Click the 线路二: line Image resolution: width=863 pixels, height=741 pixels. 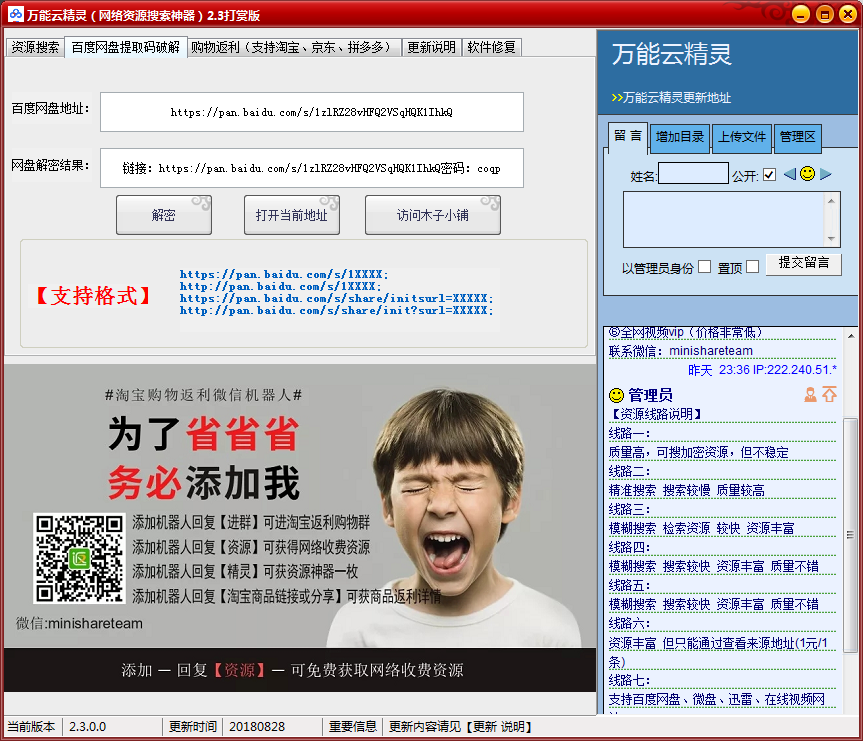point(630,472)
